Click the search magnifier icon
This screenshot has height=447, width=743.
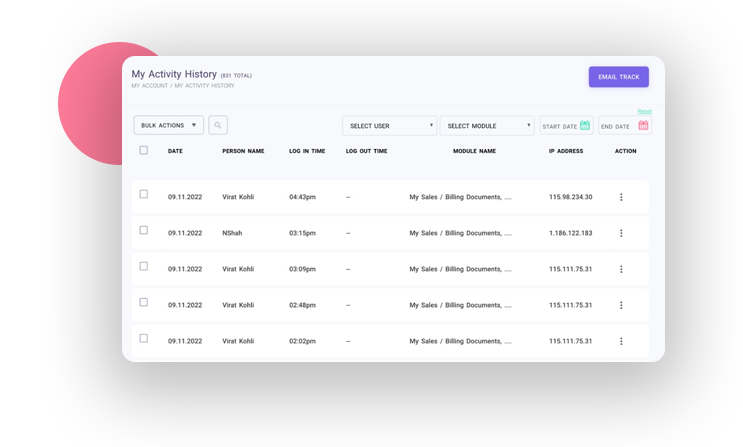click(x=218, y=125)
